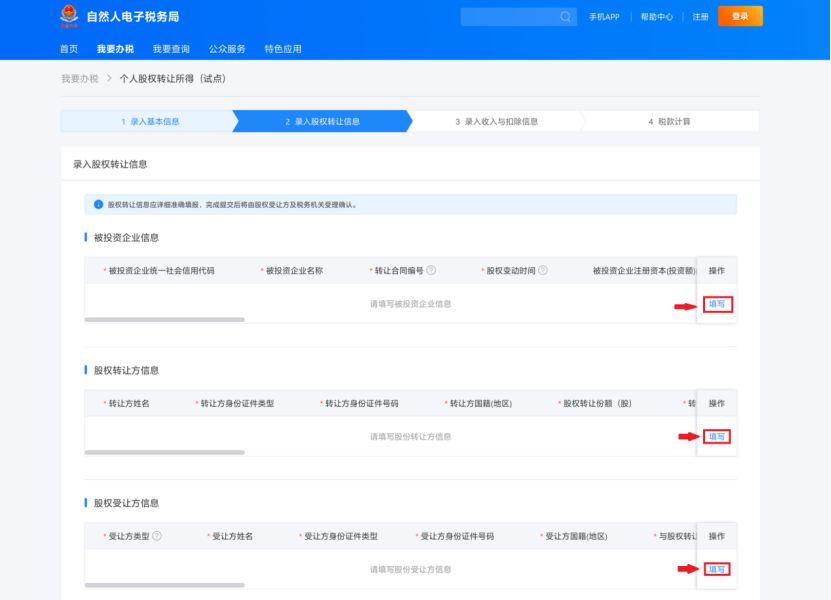This screenshot has height=600, width=831.
Task: Click the info icon in the blue notice banner
Action: pos(97,204)
